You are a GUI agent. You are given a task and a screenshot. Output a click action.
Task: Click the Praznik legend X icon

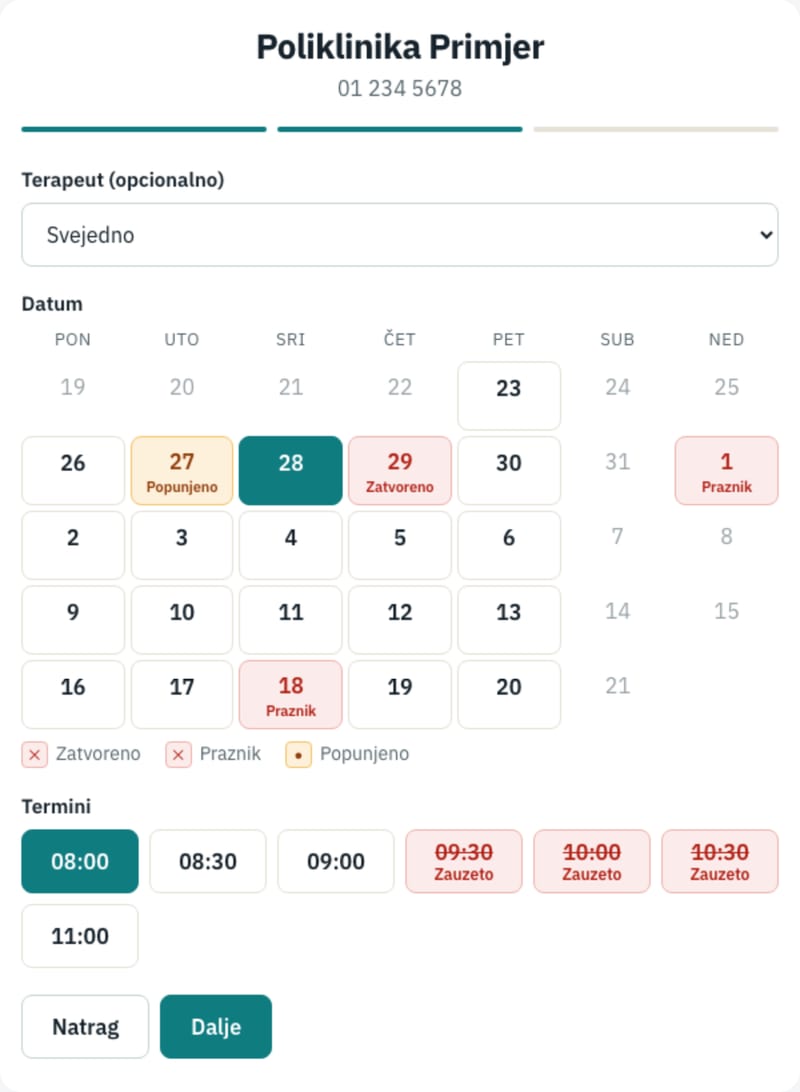[x=178, y=754]
